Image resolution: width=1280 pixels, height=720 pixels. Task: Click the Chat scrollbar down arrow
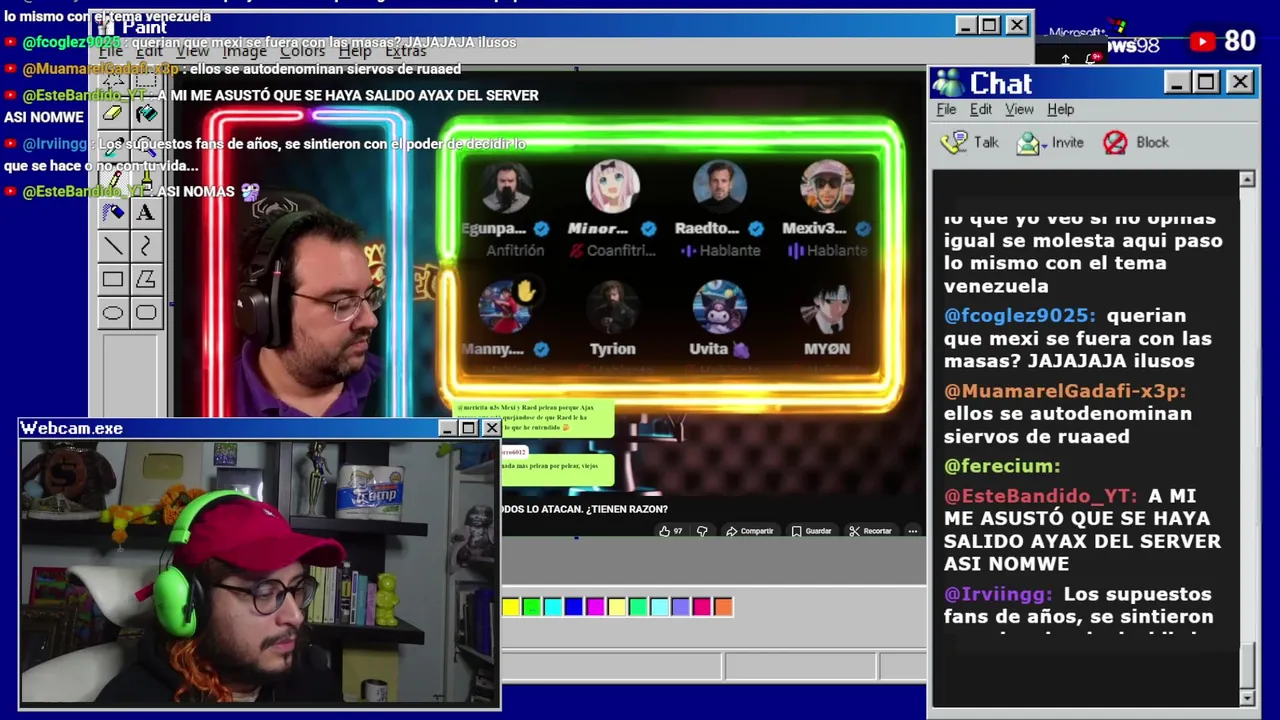[1247, 697]
